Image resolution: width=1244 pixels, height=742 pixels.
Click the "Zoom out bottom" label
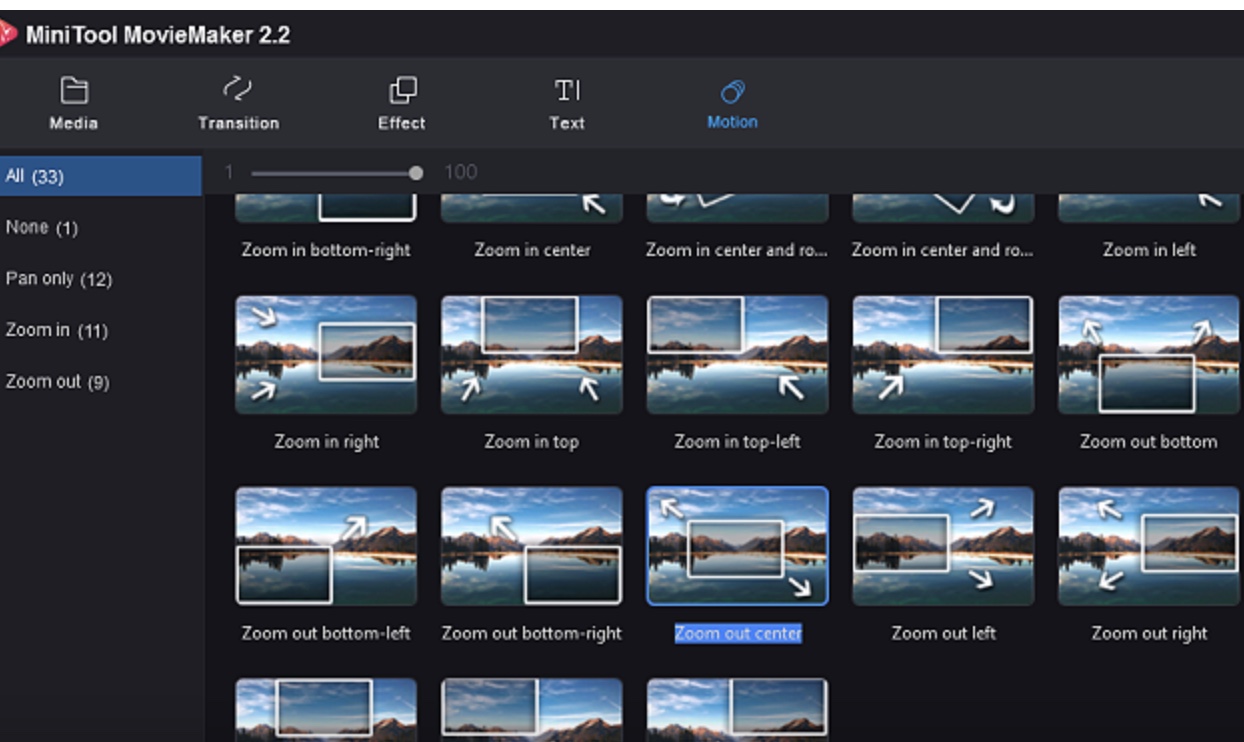1149,442
